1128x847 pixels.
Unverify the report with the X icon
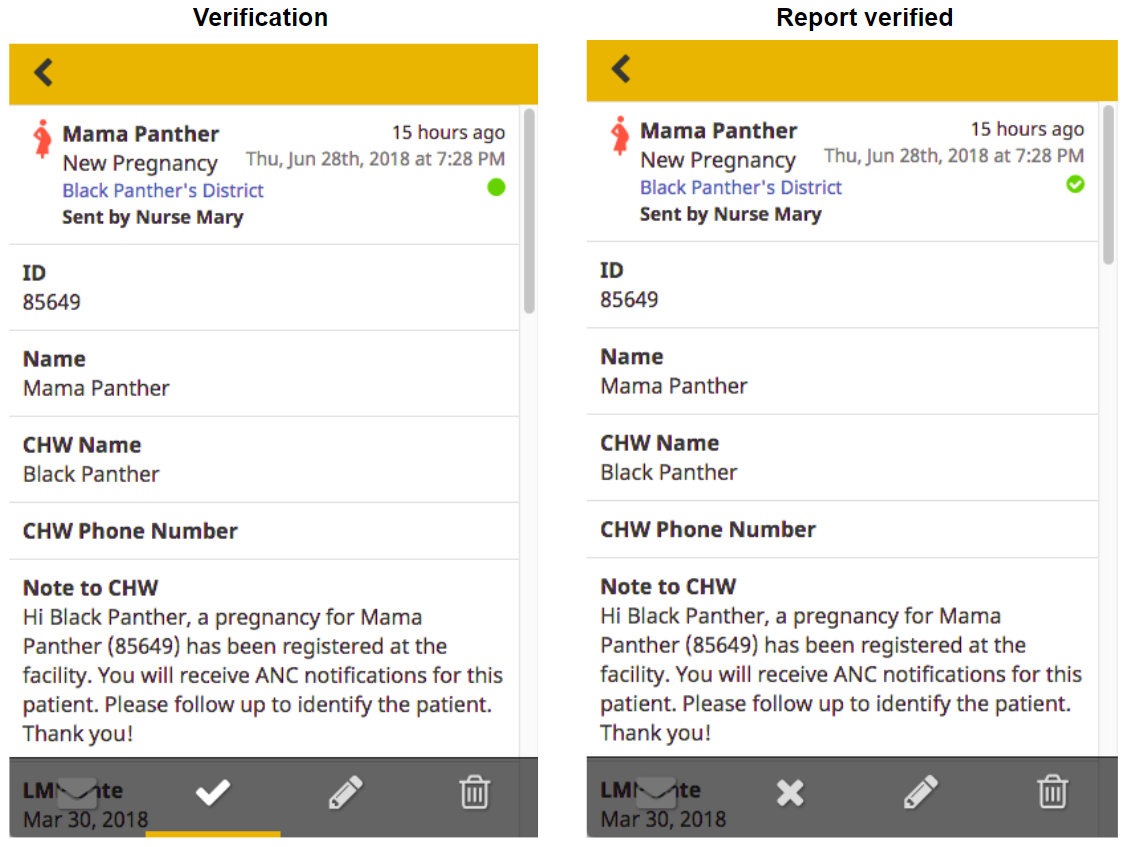pyautogui.click(x=790, y=793)
